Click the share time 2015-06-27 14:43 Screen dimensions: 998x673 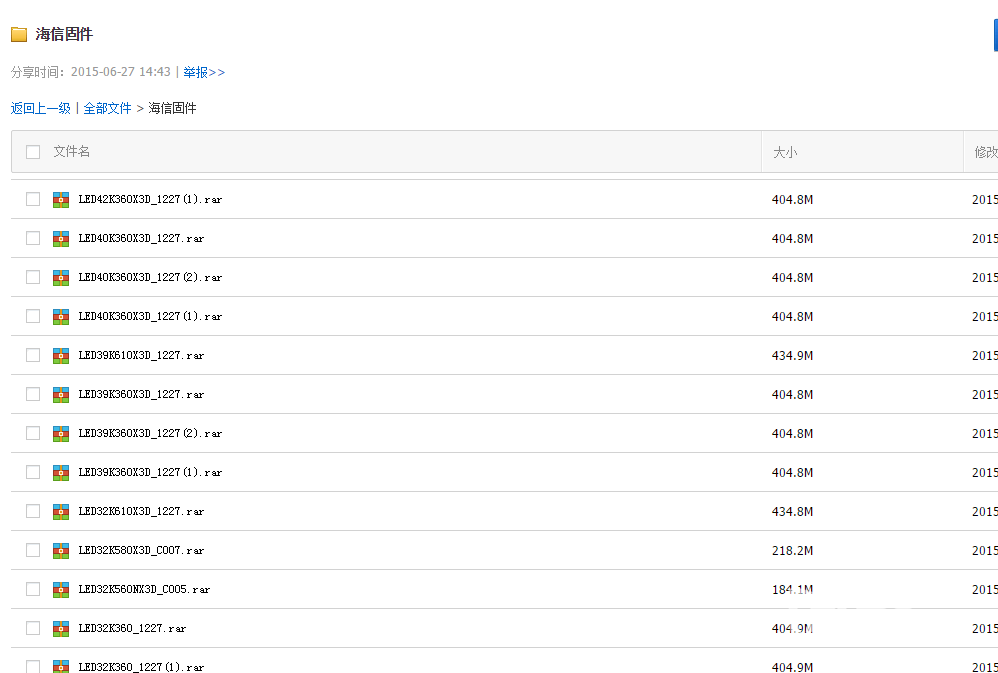click(121, 72)
